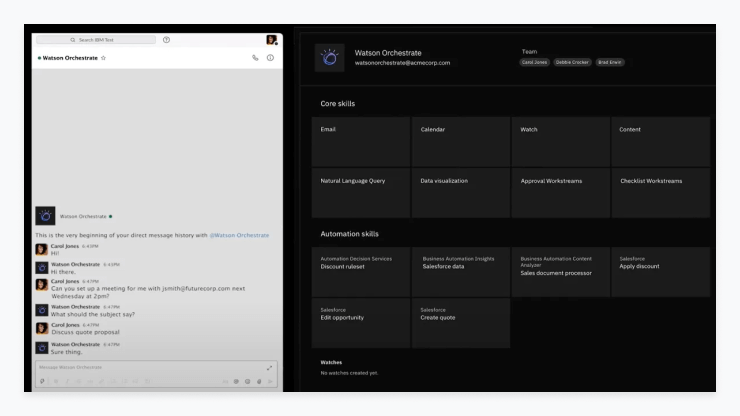Open Sales document processor skill
Screen dimensions: 740x416
click(x=561, y=272)
